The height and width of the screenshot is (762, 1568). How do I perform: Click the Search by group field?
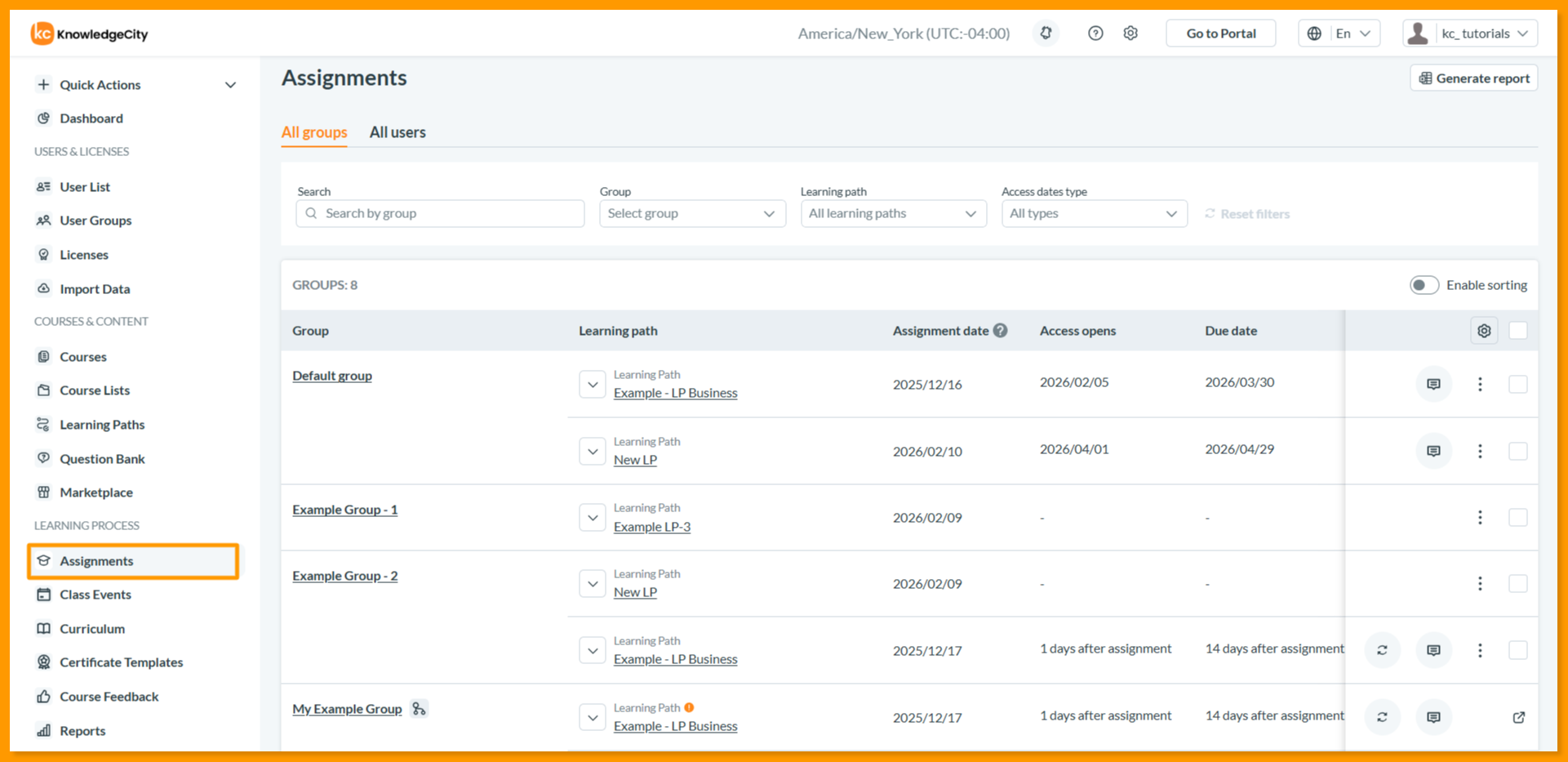[440, 213]
